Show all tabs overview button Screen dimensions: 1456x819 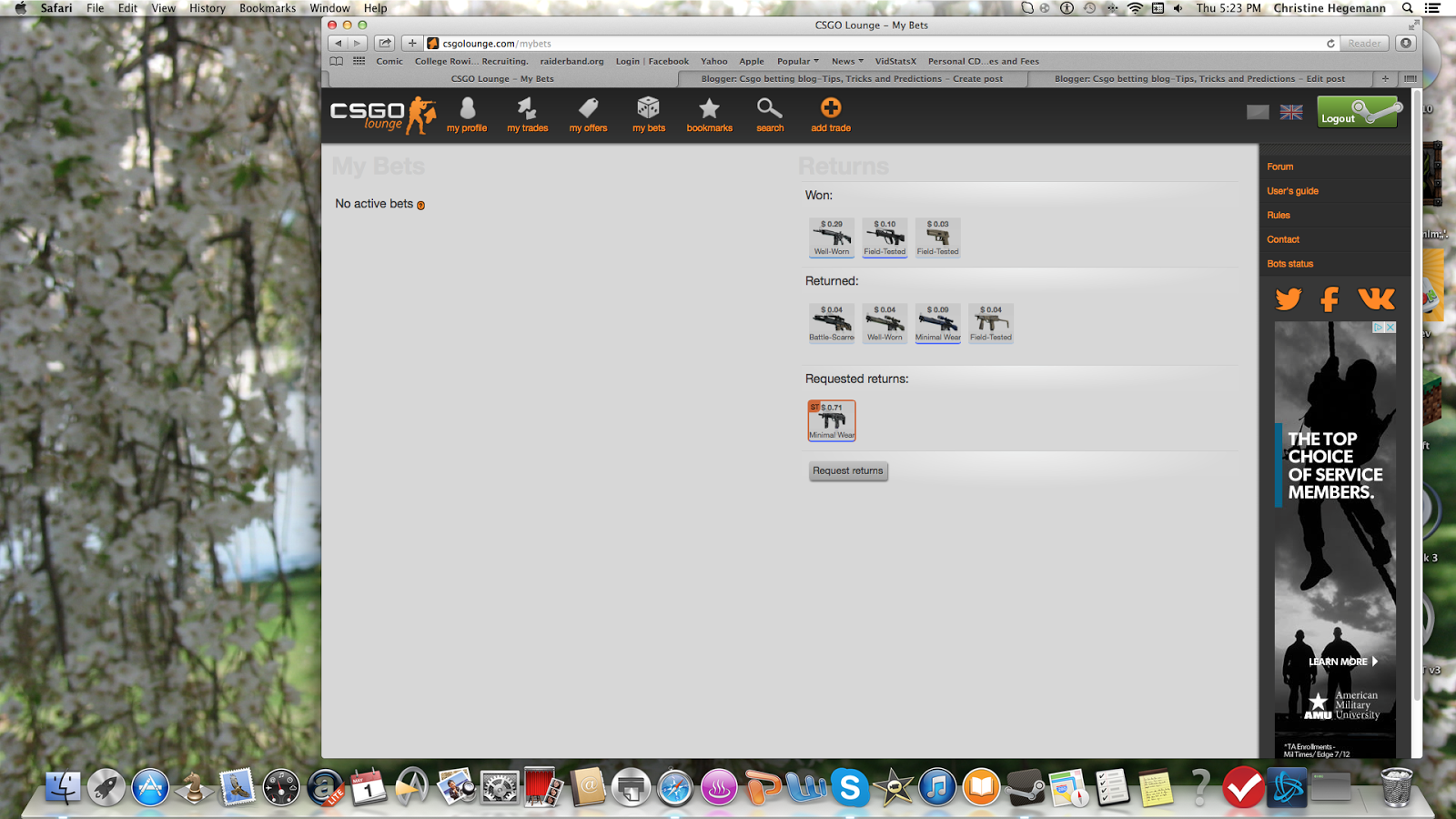(1410, 78)
